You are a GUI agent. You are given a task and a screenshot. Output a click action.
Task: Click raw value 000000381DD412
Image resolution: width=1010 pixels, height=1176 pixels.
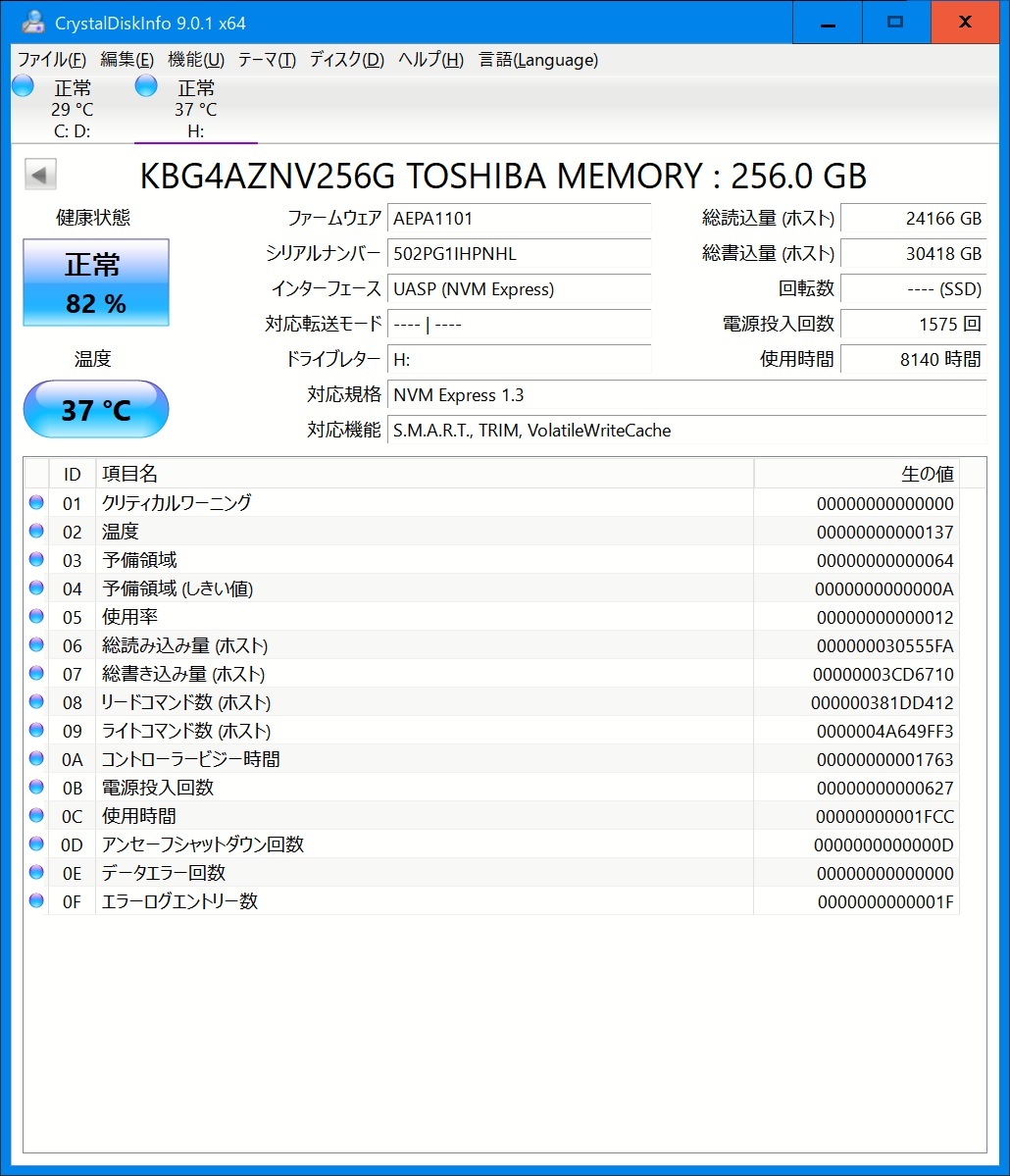[882, 702]
